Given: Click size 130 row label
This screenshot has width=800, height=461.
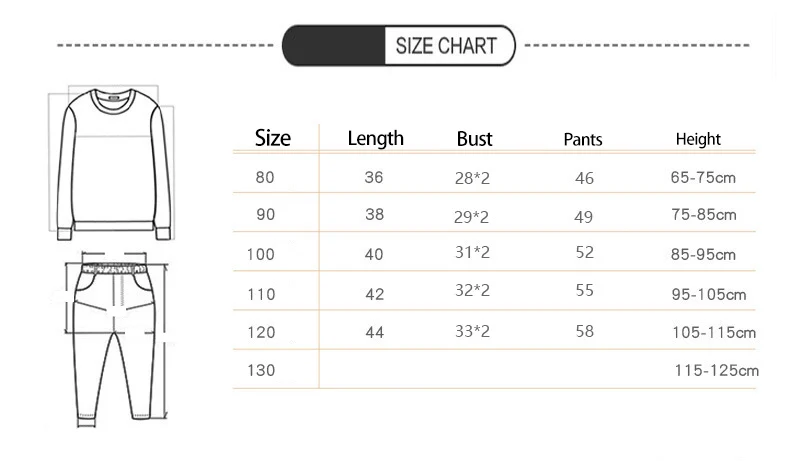Looking at the screenshot, I should click(x=260, y=370).
